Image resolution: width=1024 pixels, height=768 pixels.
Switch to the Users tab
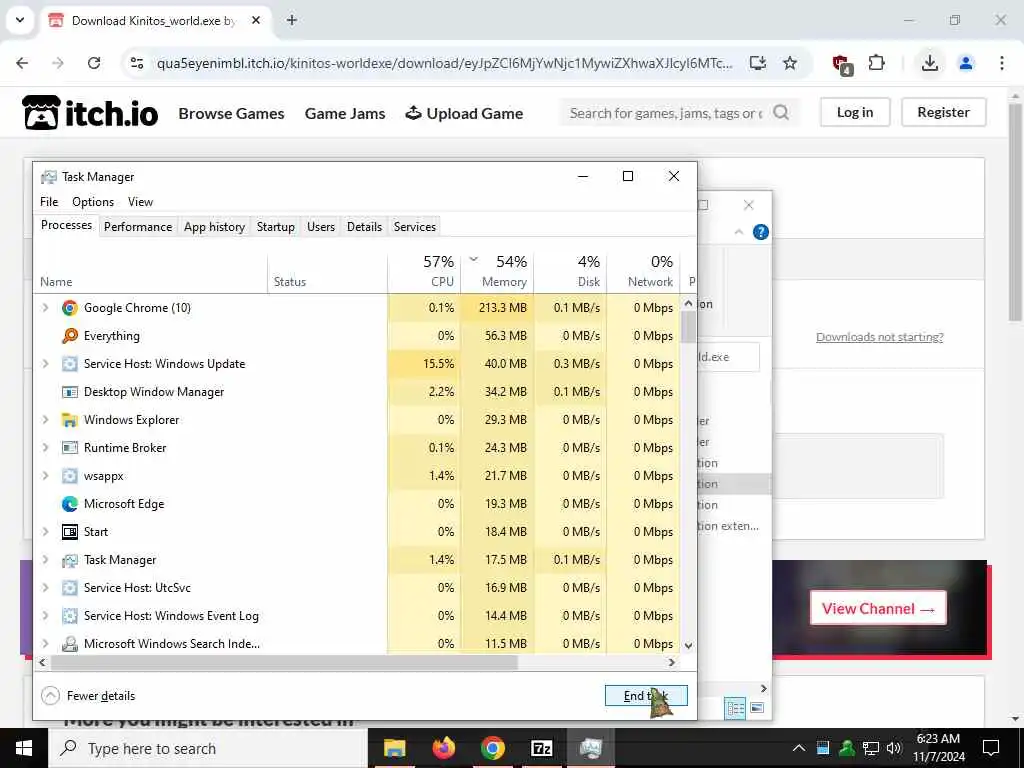(321, 227)
